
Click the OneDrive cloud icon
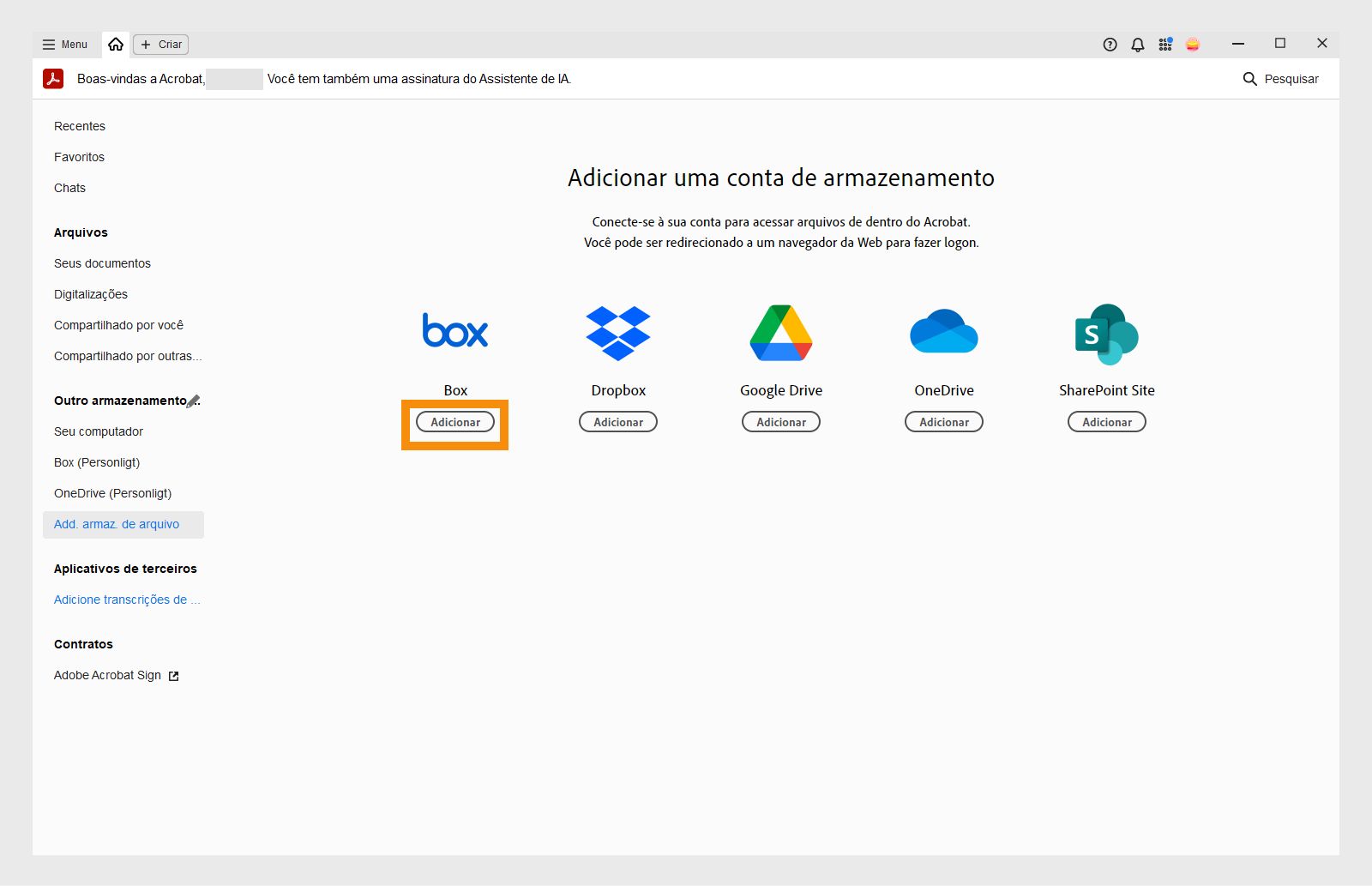click(x=943, y=333)
